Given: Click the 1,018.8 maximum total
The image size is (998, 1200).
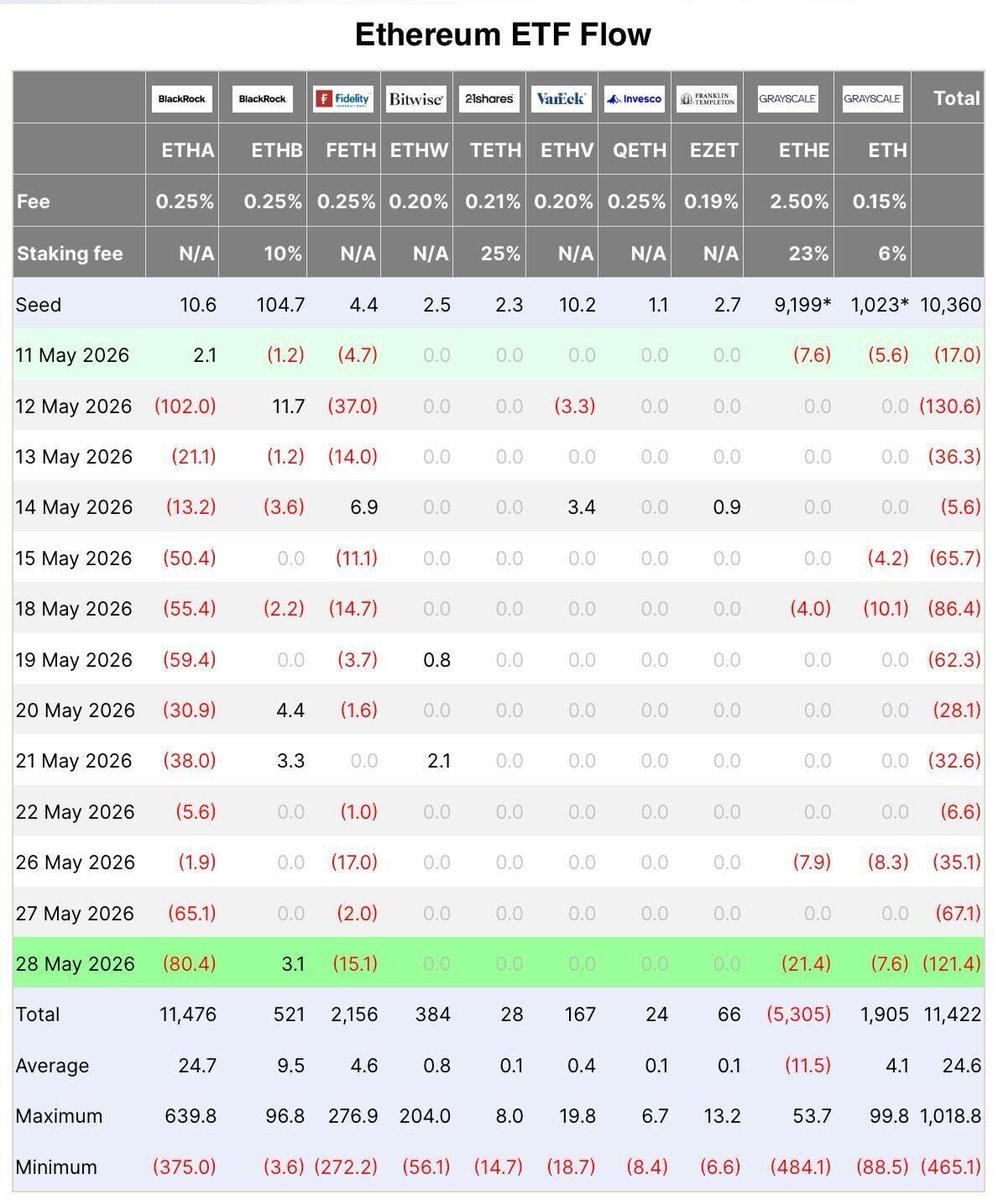Looking at the screenshot, I should click(x=950, y=1116).
